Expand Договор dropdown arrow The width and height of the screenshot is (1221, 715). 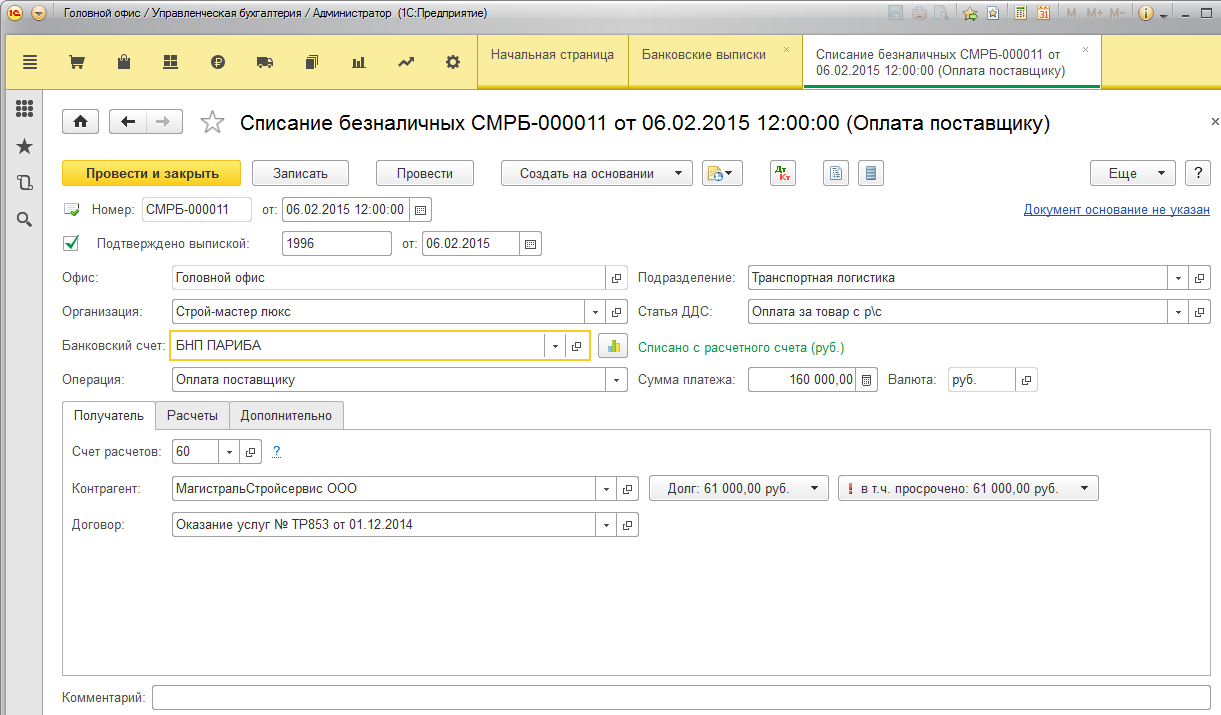606,524
